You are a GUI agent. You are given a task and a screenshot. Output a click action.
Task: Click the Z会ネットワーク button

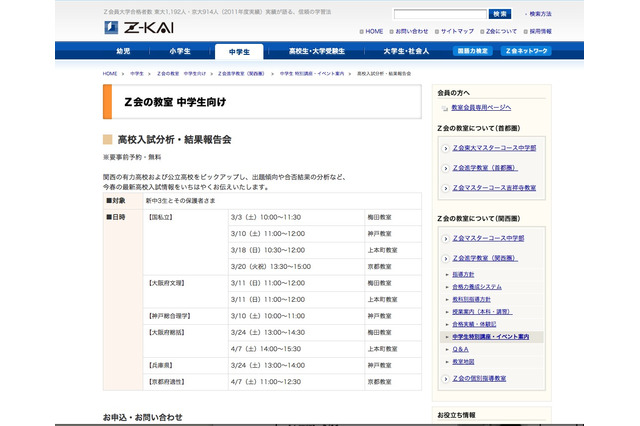(x=526, y=51)
